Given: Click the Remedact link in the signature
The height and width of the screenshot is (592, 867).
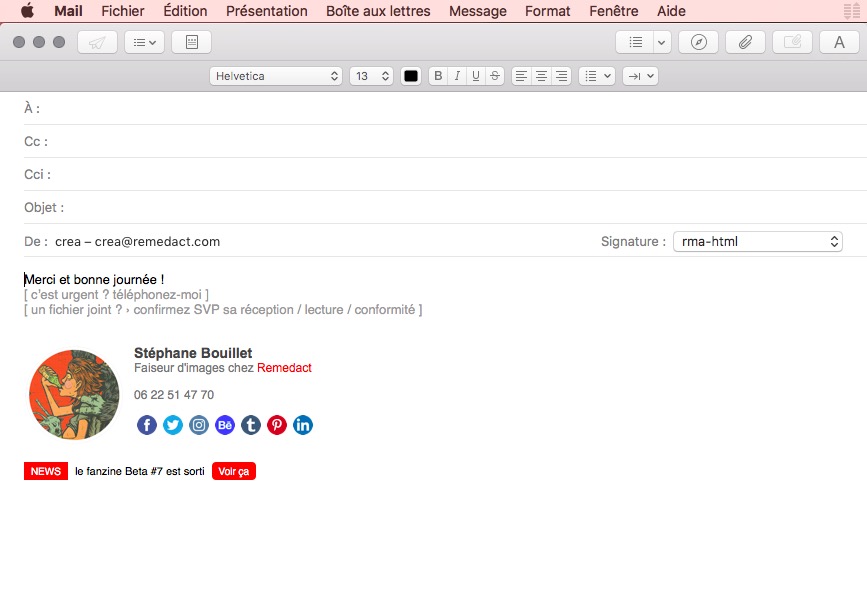Looking at the screenshot, I should coord(285,367).
